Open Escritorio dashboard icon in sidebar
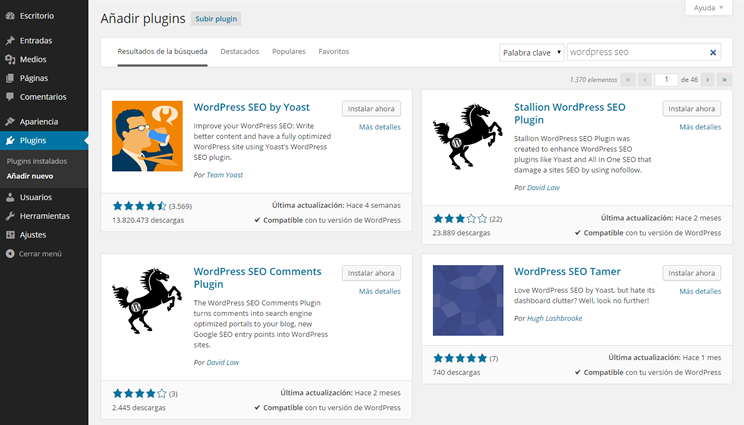This screenshot has width=744, height=425. pos(10,16)
